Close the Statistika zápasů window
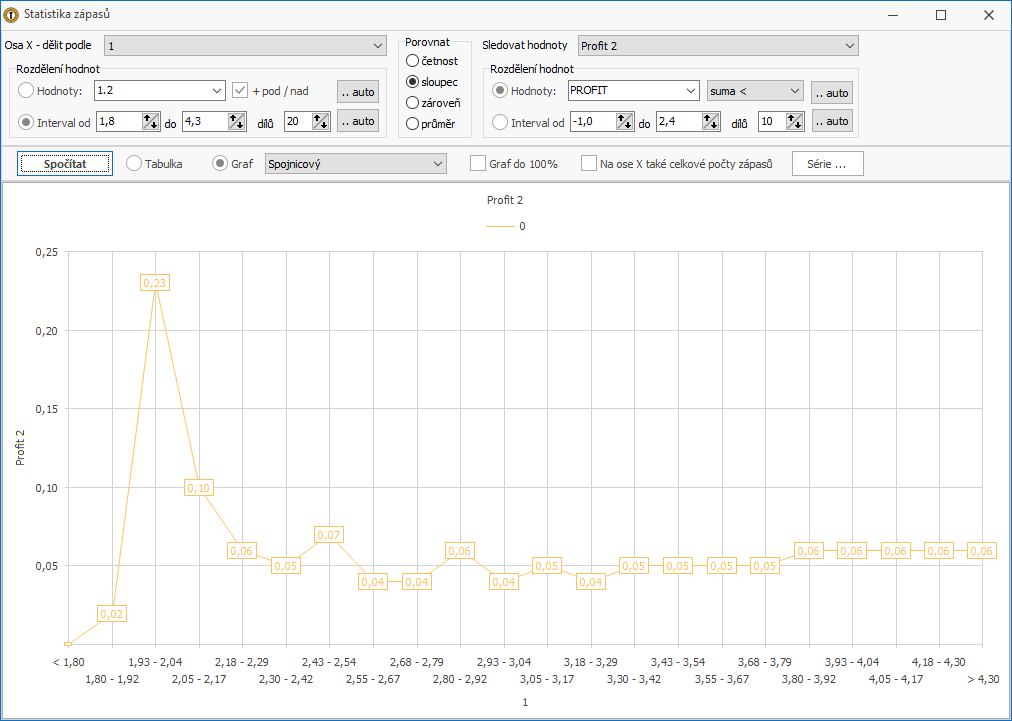This screenshot has width=1012, height=721. [989, 15]
